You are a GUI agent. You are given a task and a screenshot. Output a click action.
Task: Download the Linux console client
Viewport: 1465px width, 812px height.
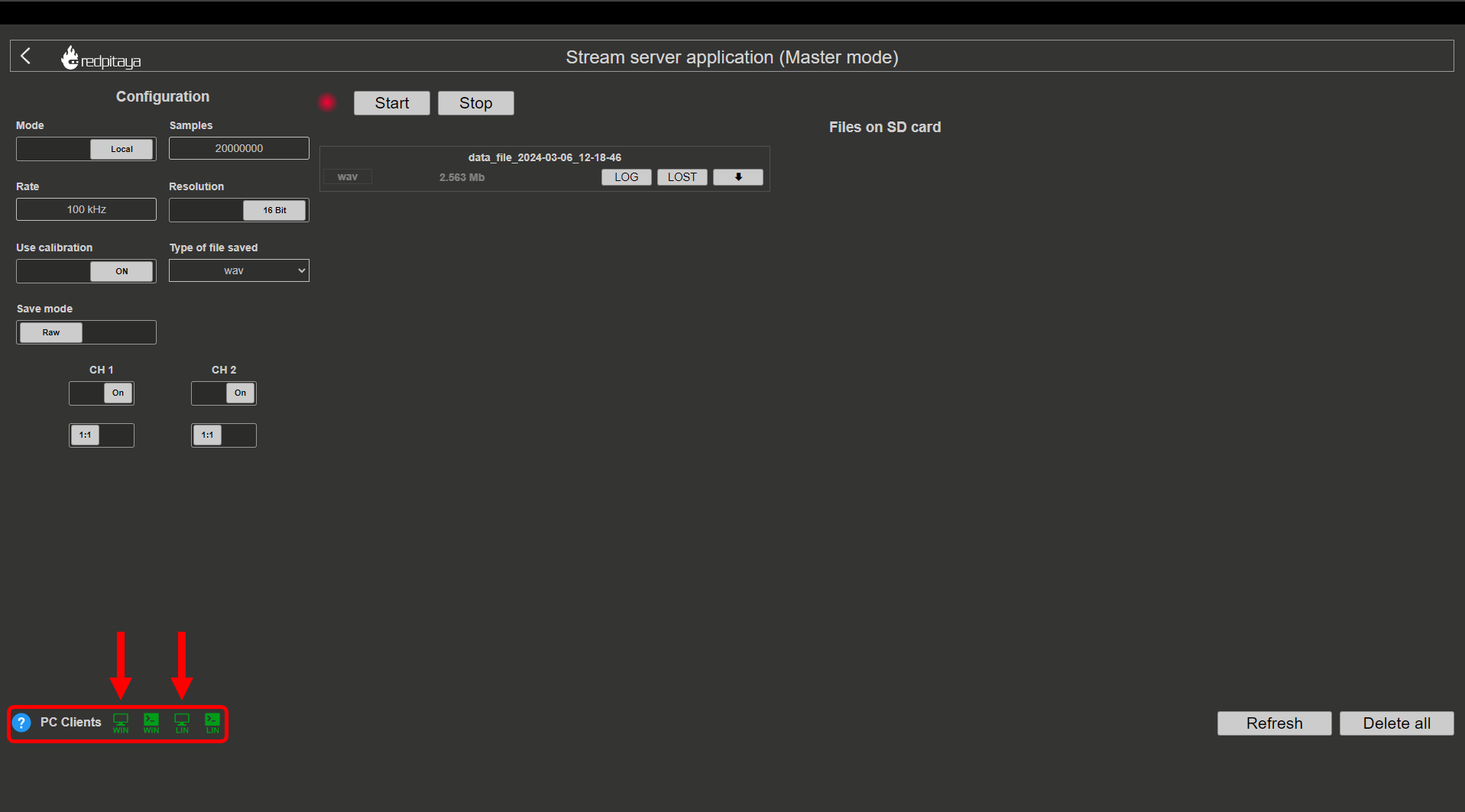(212, 723)
